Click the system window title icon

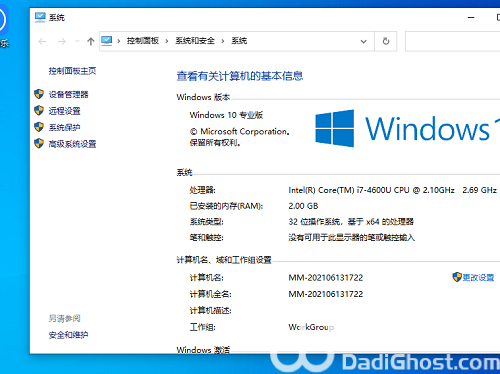point(40,17)
